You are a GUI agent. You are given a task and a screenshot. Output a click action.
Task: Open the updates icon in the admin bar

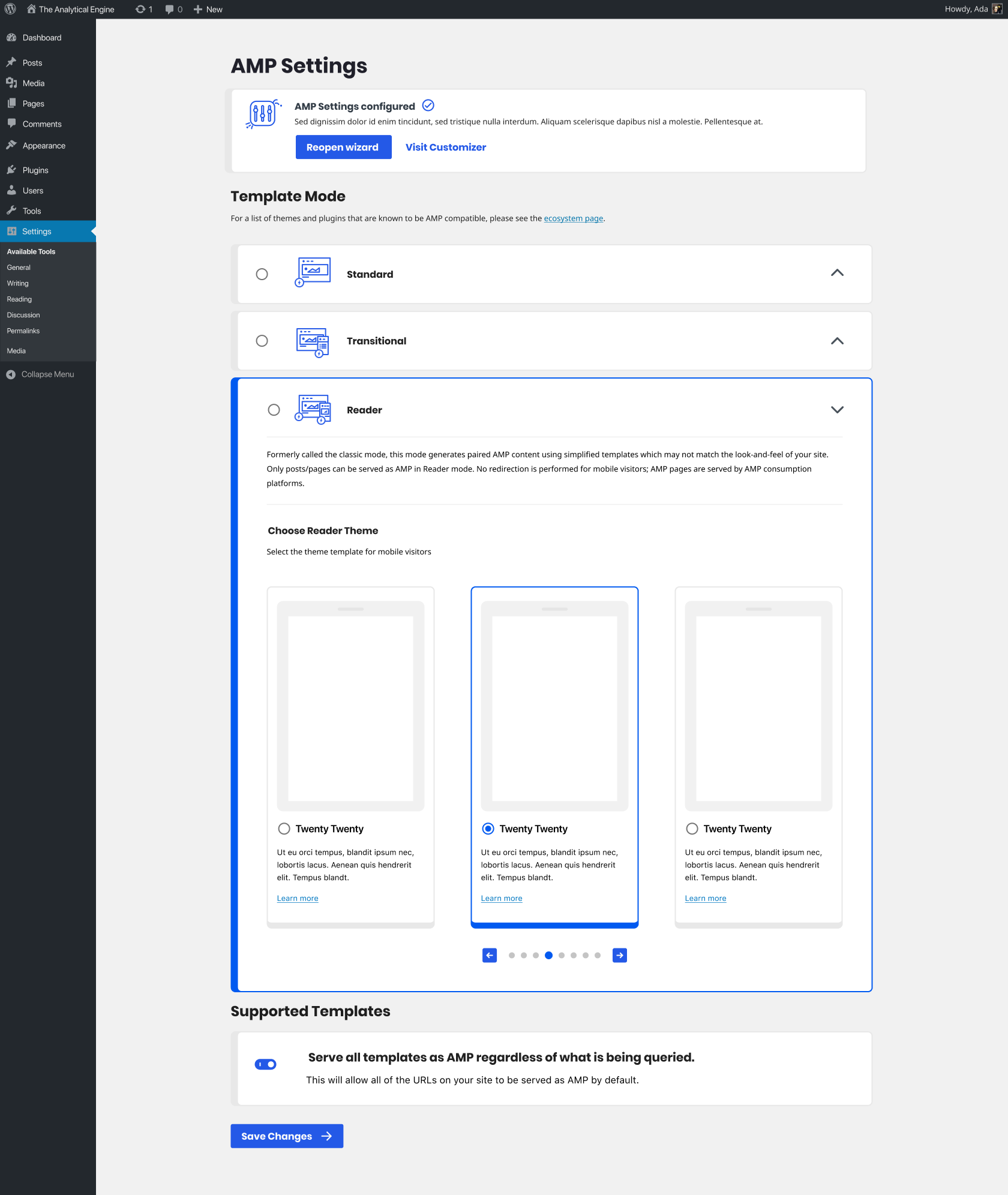pos(140,9)
